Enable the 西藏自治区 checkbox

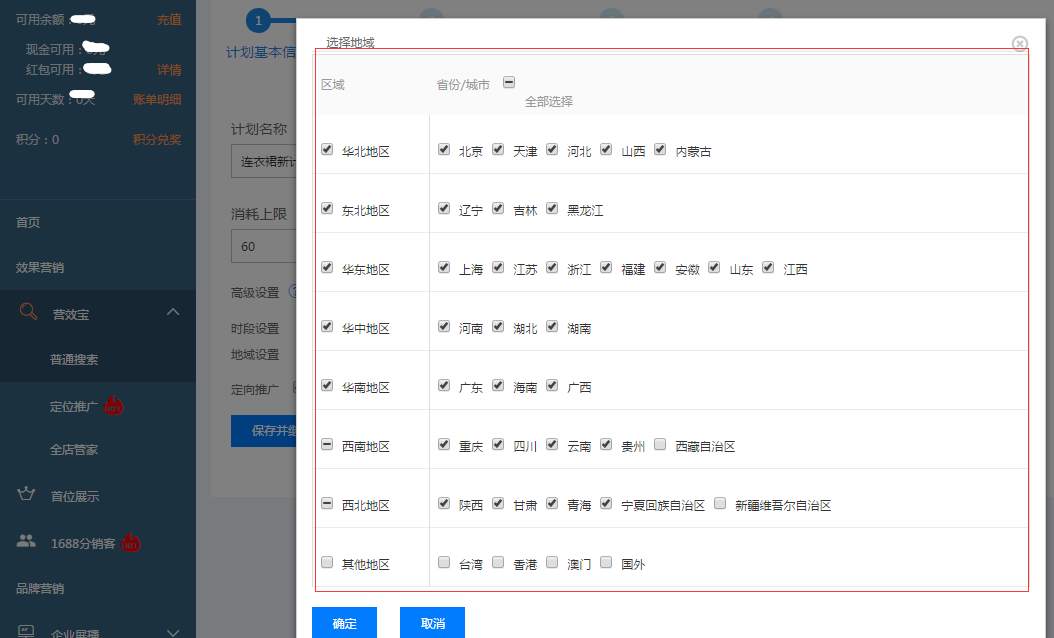tap(660, 444)
